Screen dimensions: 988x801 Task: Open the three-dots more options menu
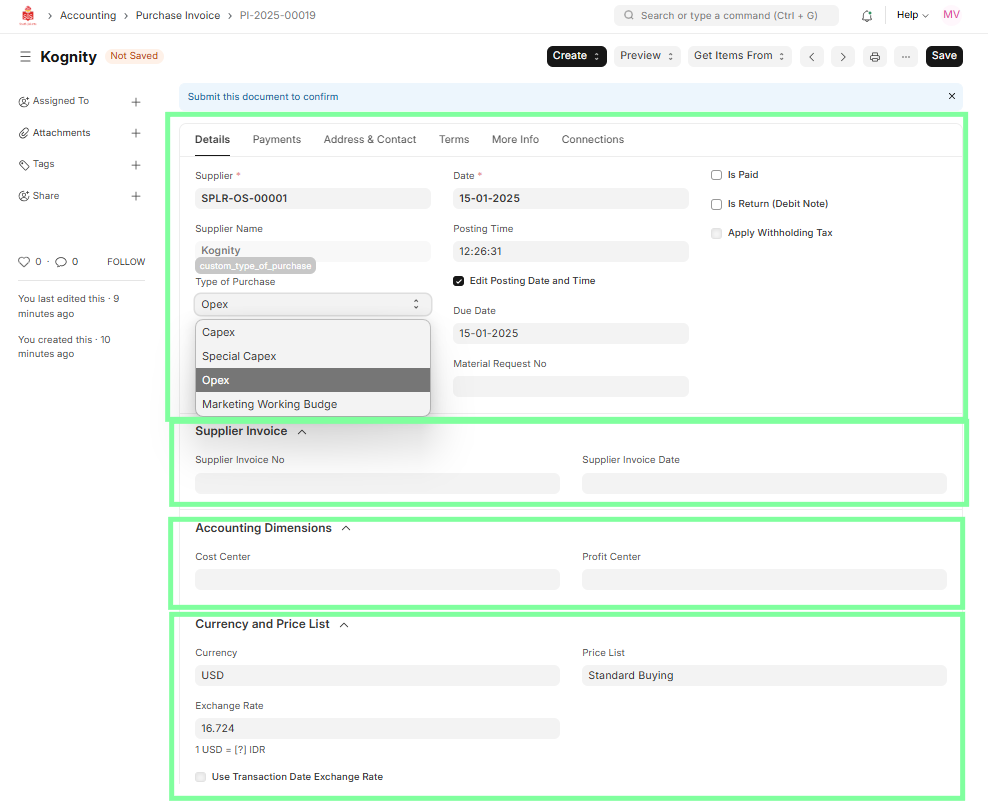(x=906, y=57)
